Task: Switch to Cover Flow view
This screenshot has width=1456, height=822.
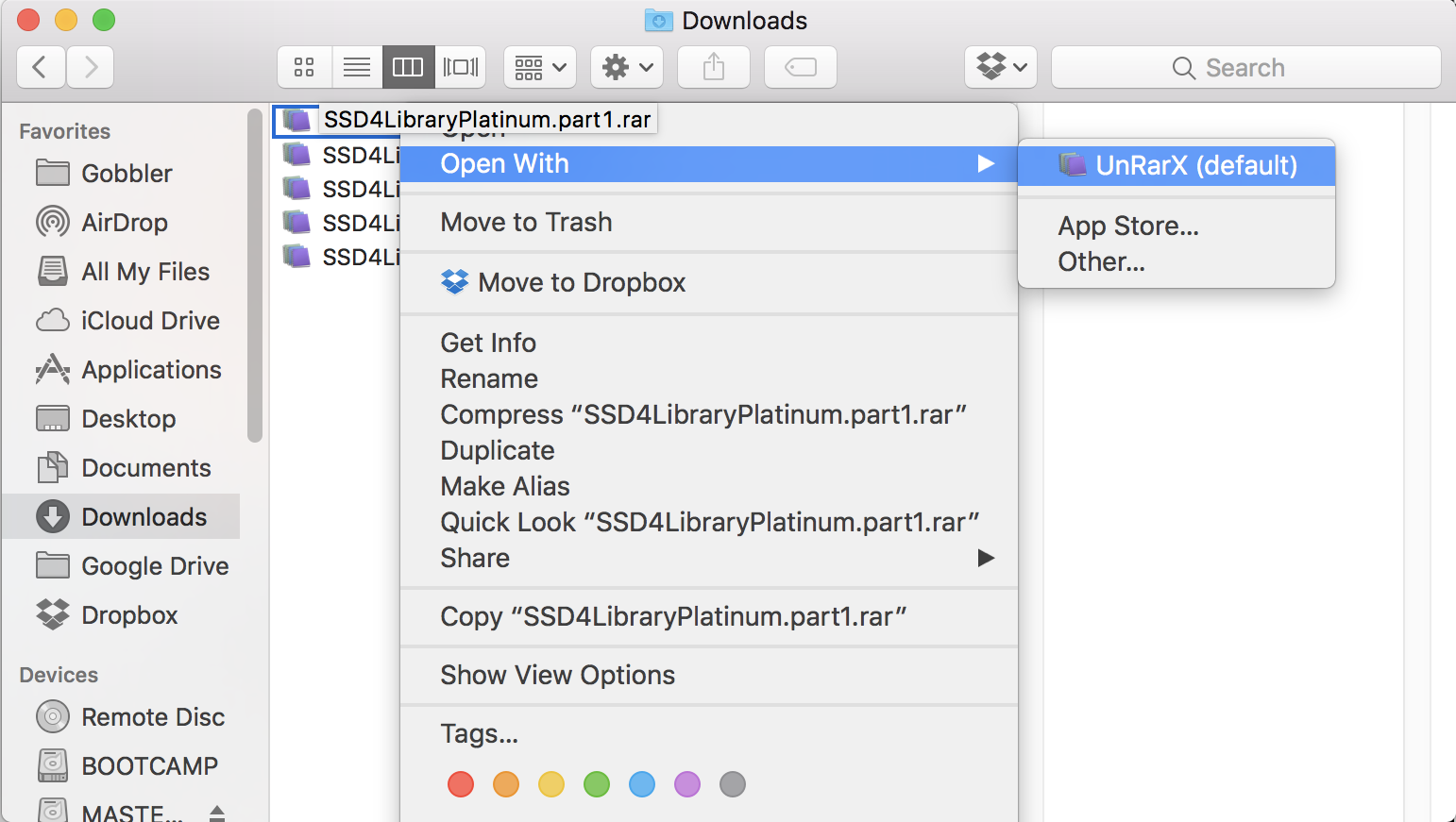Action: tap(461, 67)
